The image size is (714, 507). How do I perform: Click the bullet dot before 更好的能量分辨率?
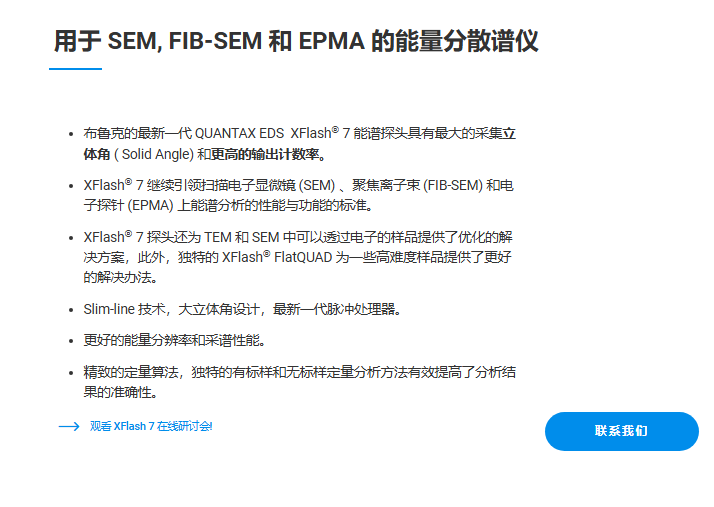pos(71,341)
